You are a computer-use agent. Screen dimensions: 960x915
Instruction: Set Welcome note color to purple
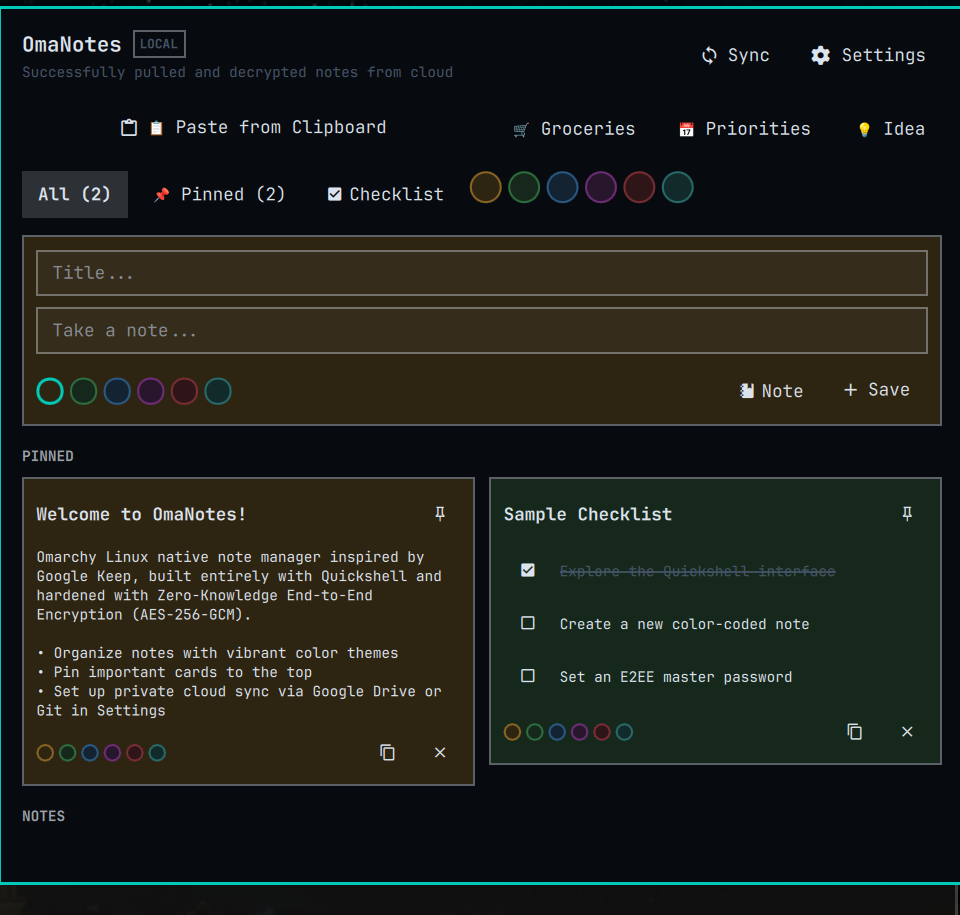112,753
